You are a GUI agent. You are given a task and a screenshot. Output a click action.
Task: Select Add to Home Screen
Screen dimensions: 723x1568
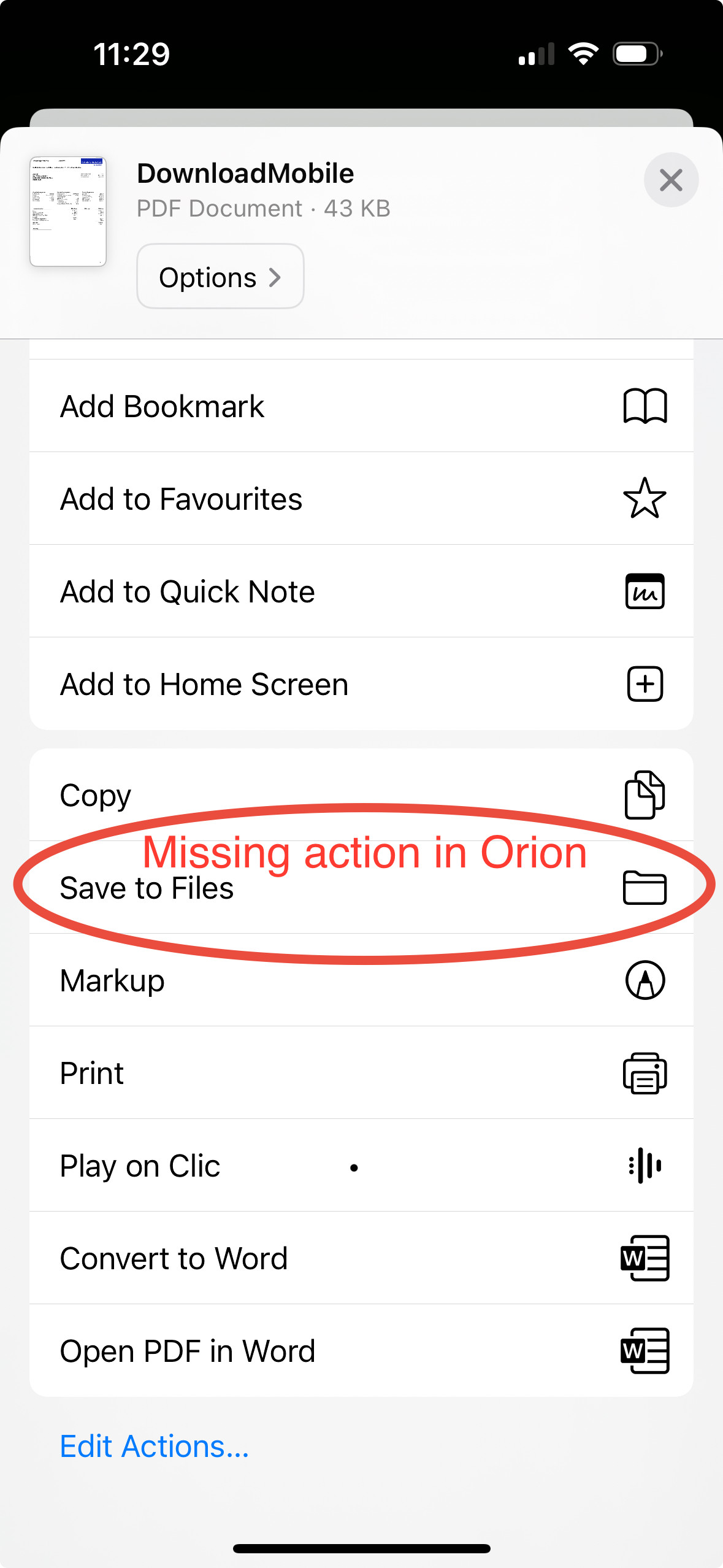click(204, 685)
